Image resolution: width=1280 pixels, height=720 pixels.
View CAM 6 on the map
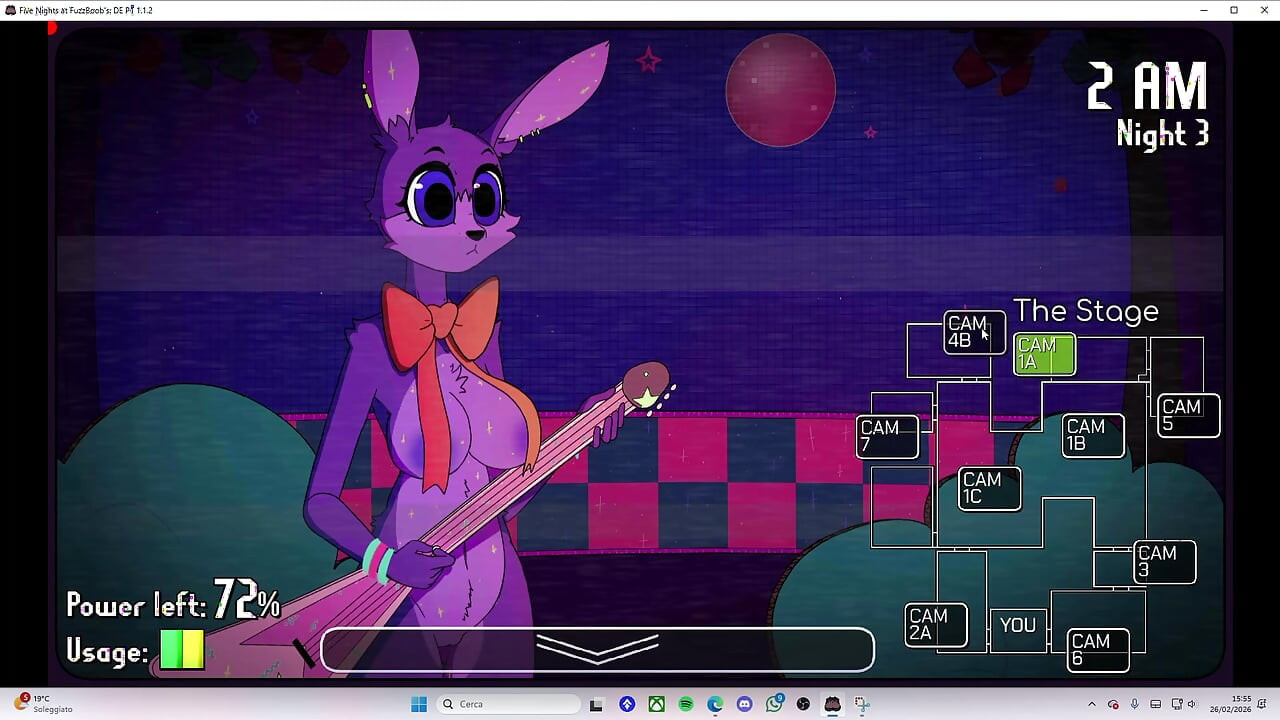point(1098,650)
